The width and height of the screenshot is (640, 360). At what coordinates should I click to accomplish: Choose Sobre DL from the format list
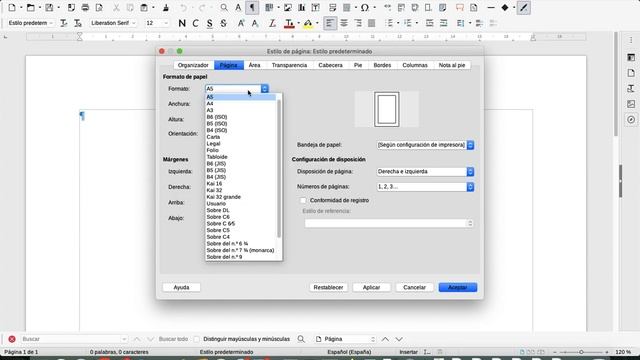tap(241, 210)
